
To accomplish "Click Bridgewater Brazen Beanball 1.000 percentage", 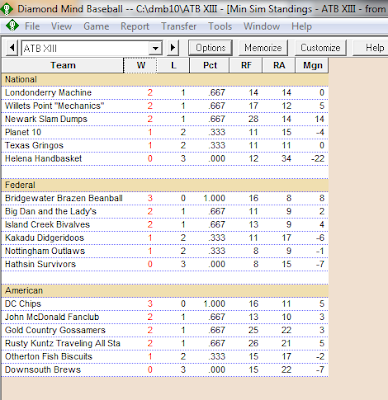I will click(x=214, y=198).
